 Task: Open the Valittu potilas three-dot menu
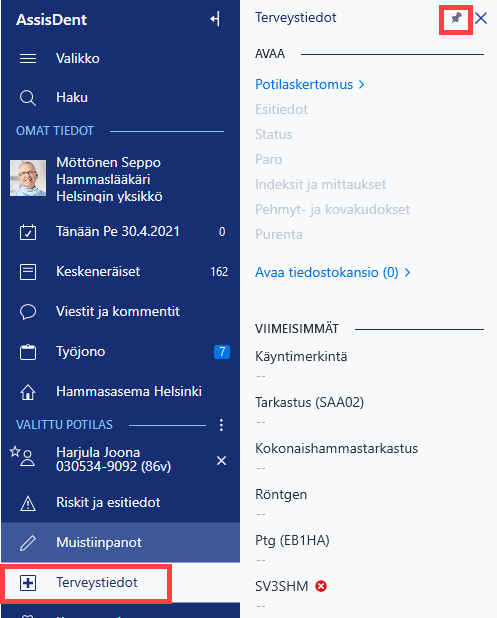pyautogui.click(x=222, y=425)
